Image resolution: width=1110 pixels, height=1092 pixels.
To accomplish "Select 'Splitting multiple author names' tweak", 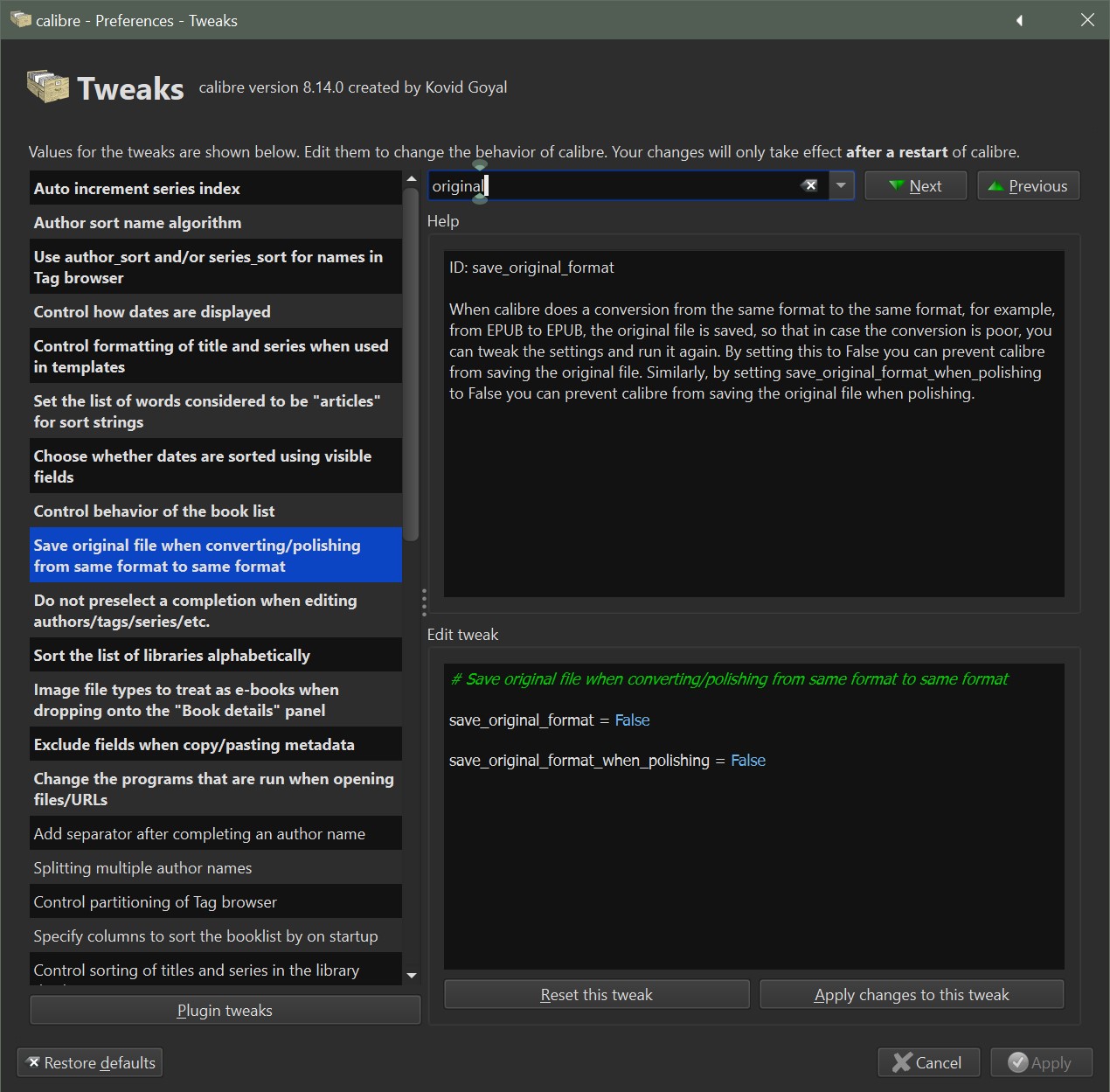I will click(216, 867).
